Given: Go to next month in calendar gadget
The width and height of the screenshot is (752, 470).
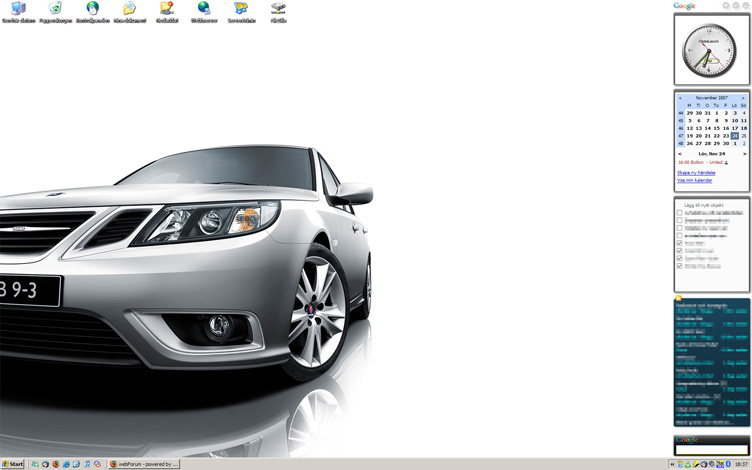Looking at the screenshot, I should [x=743, y=98].
